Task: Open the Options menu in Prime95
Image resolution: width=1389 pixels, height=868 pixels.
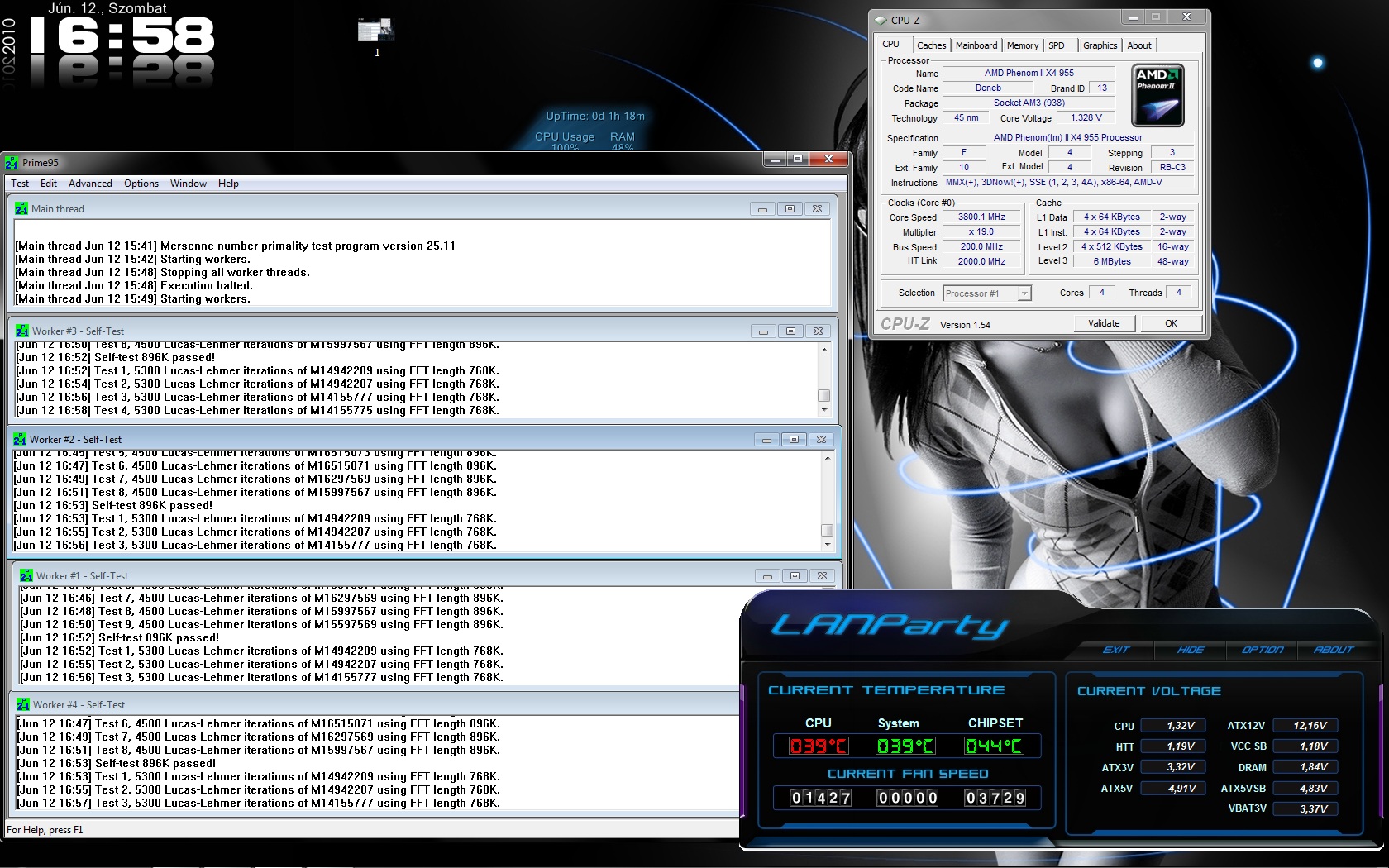Action: point(141,184)
